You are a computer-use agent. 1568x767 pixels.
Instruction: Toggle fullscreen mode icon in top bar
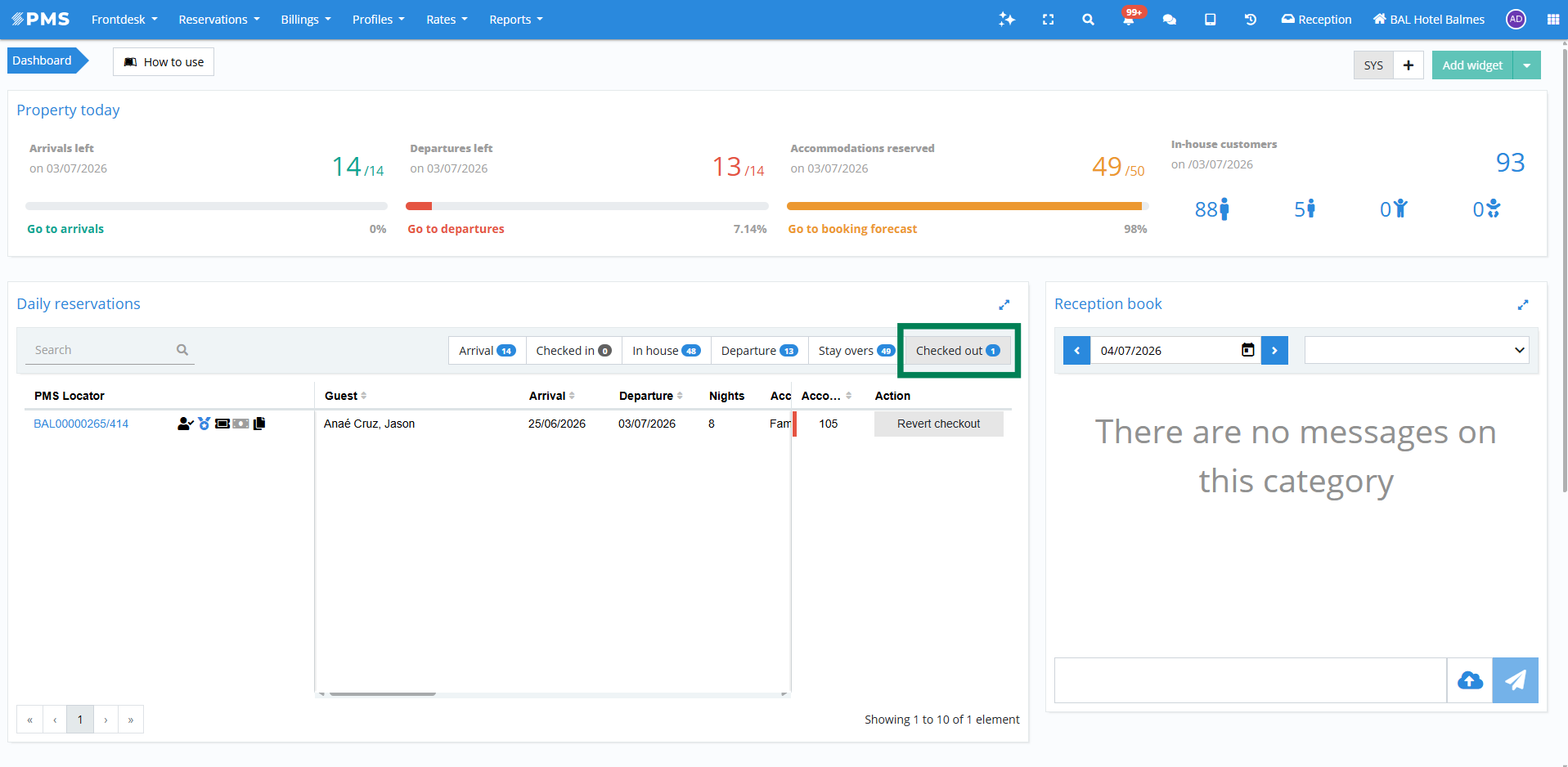[1048, 20]
